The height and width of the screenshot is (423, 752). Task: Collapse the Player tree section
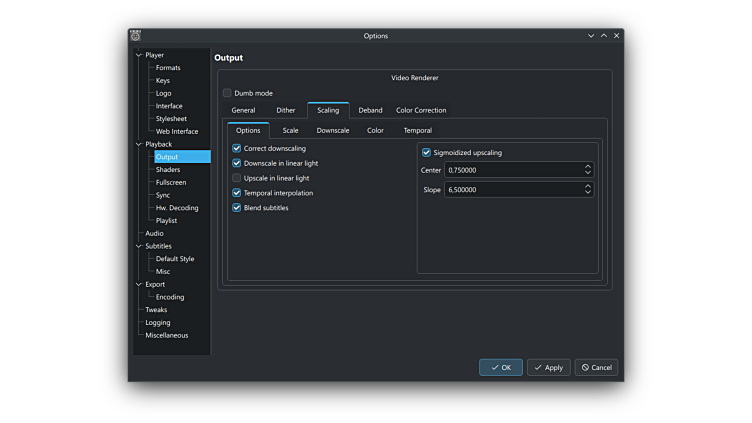(139, 55)
